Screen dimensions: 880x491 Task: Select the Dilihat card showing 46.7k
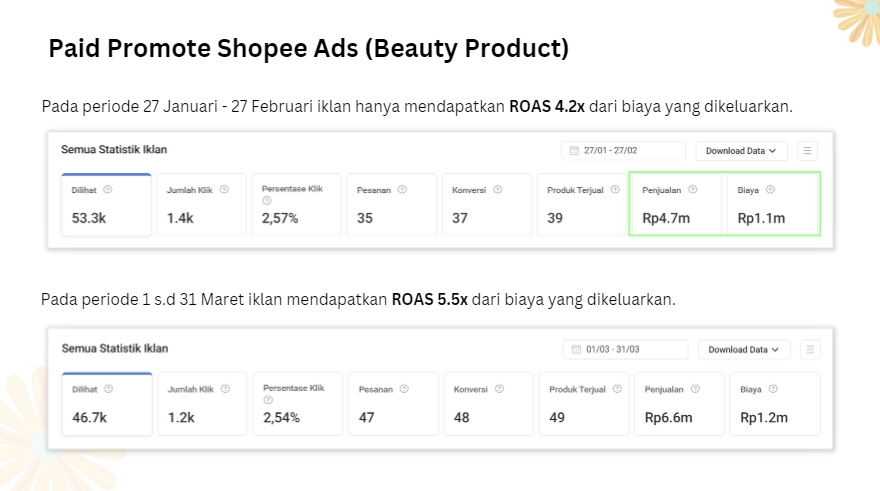coord(105,404)
